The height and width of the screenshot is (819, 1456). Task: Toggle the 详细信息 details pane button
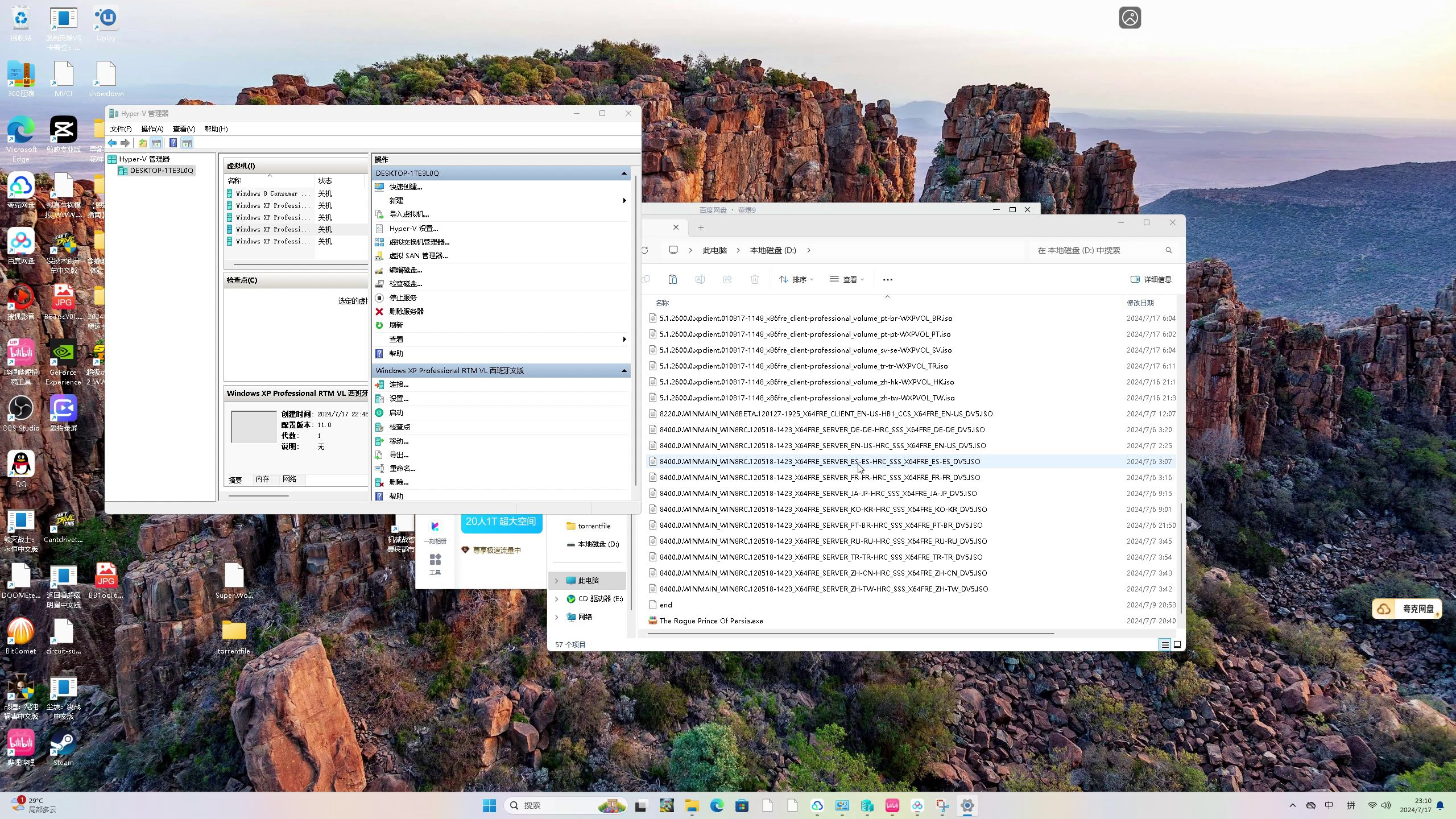1151,279
